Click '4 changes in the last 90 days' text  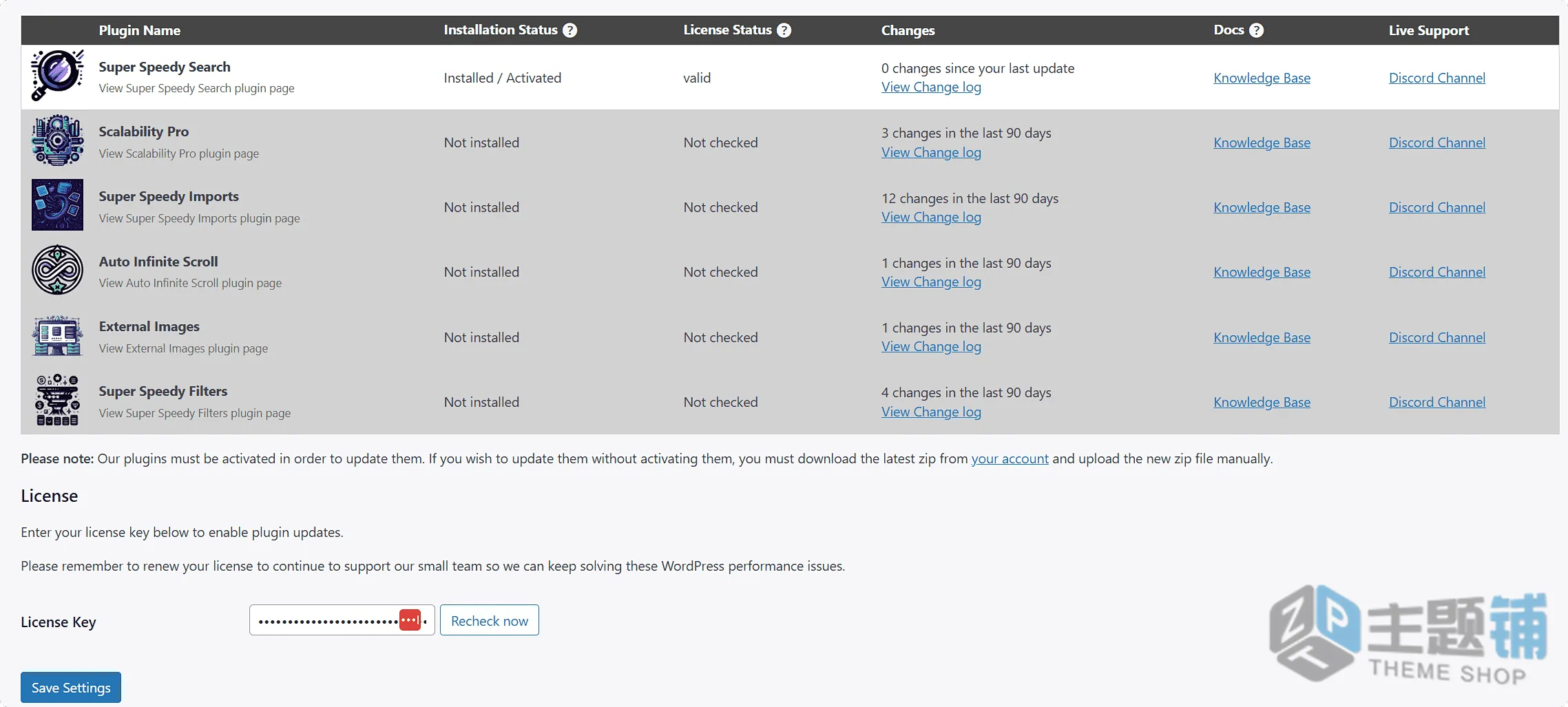967,392
